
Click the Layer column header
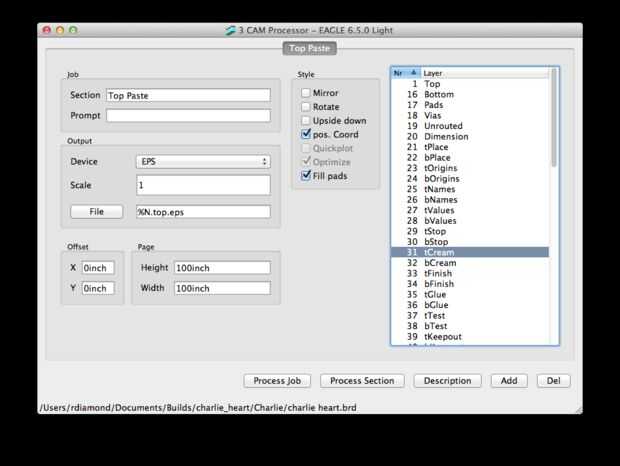coord(486,73)
